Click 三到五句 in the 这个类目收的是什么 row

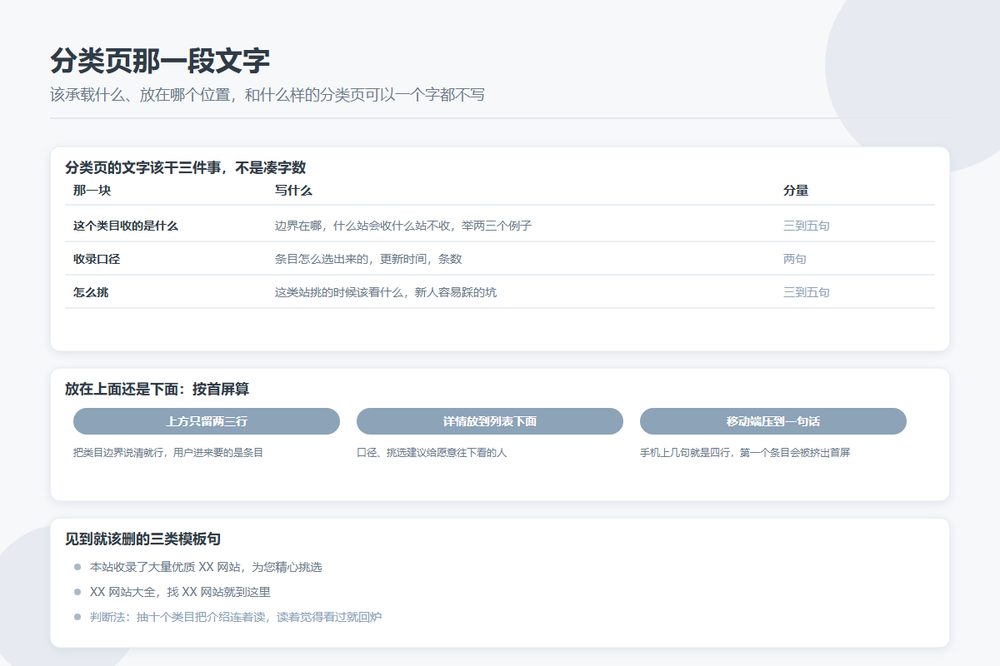pyautogui.click(x=806, y=226)
